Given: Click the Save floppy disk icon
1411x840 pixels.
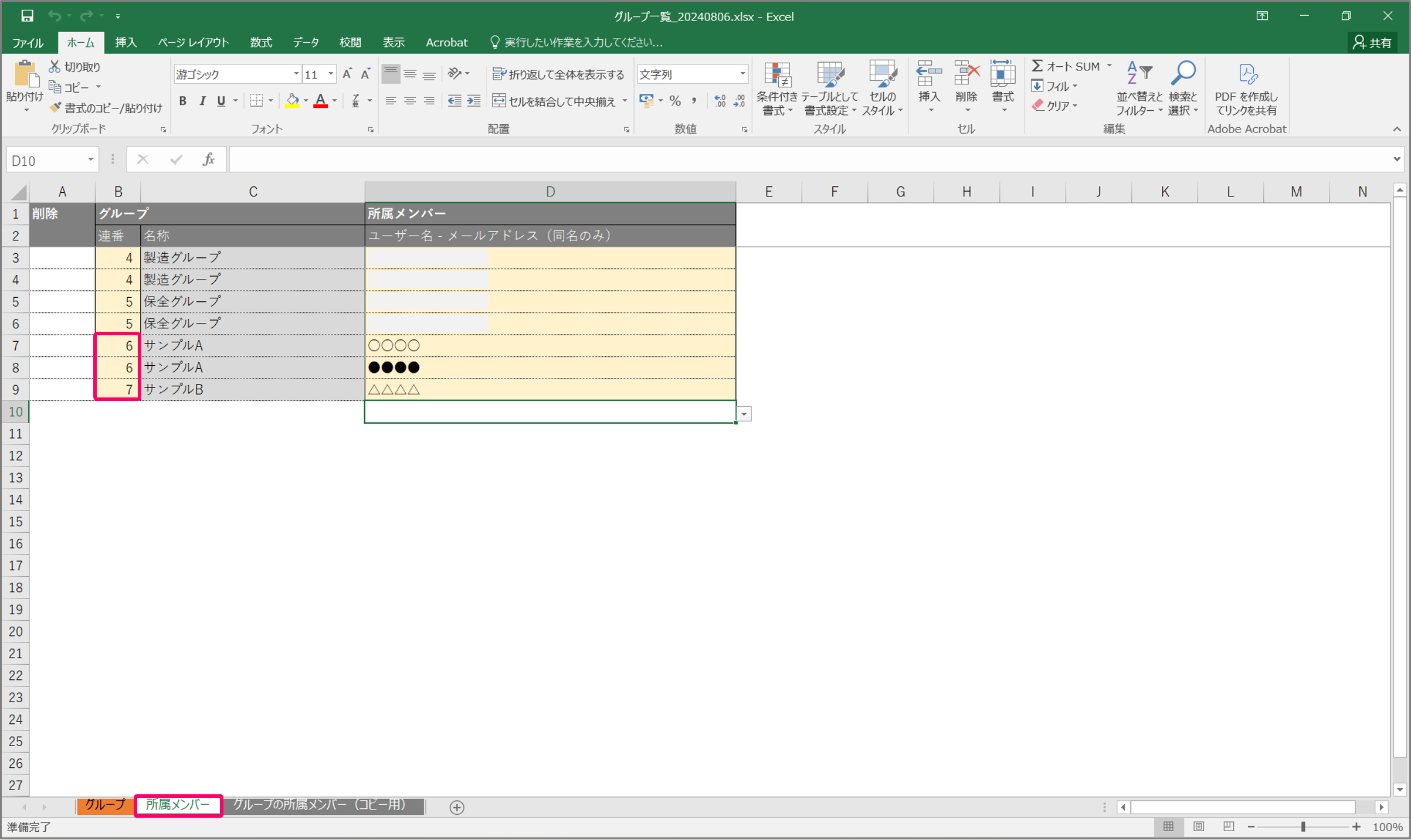Looking at the screenshot, I should (27, 16).
